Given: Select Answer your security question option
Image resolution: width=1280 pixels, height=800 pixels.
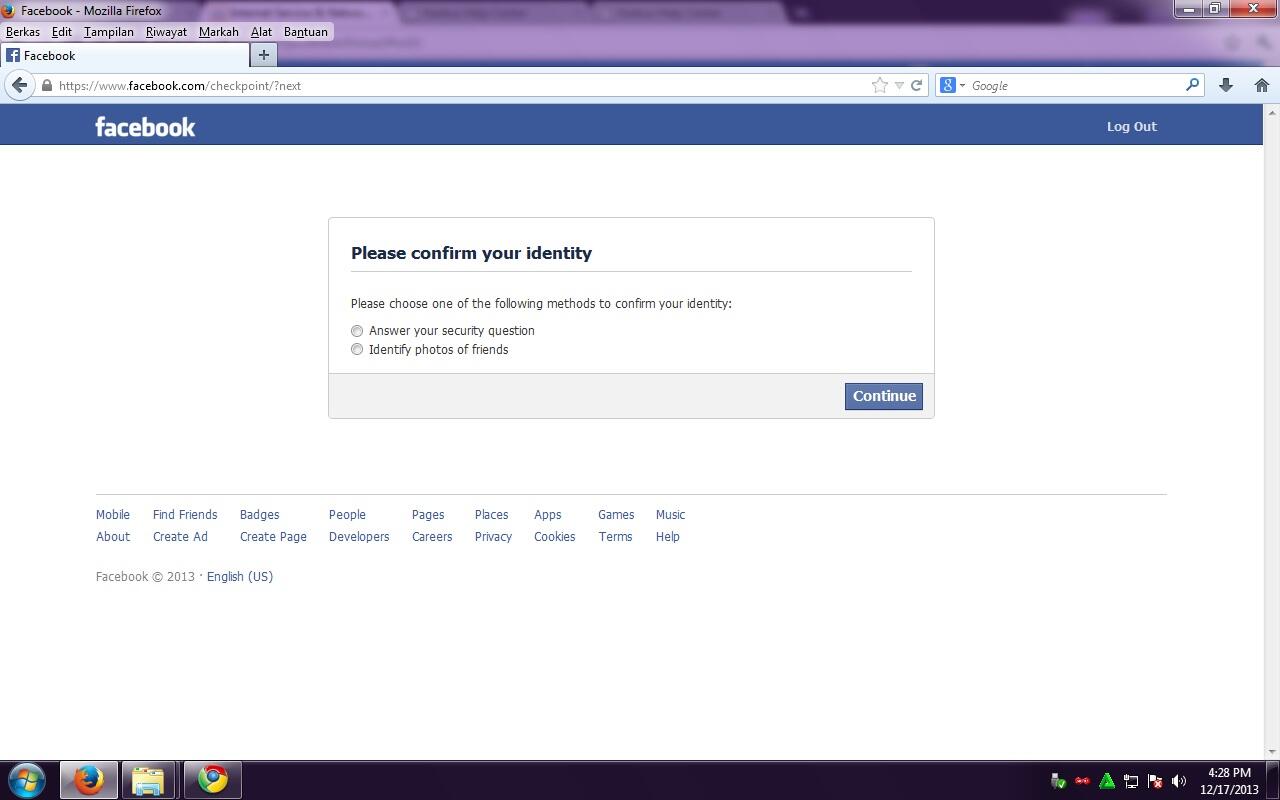Looking at the screenshot, I should (357, 331).
